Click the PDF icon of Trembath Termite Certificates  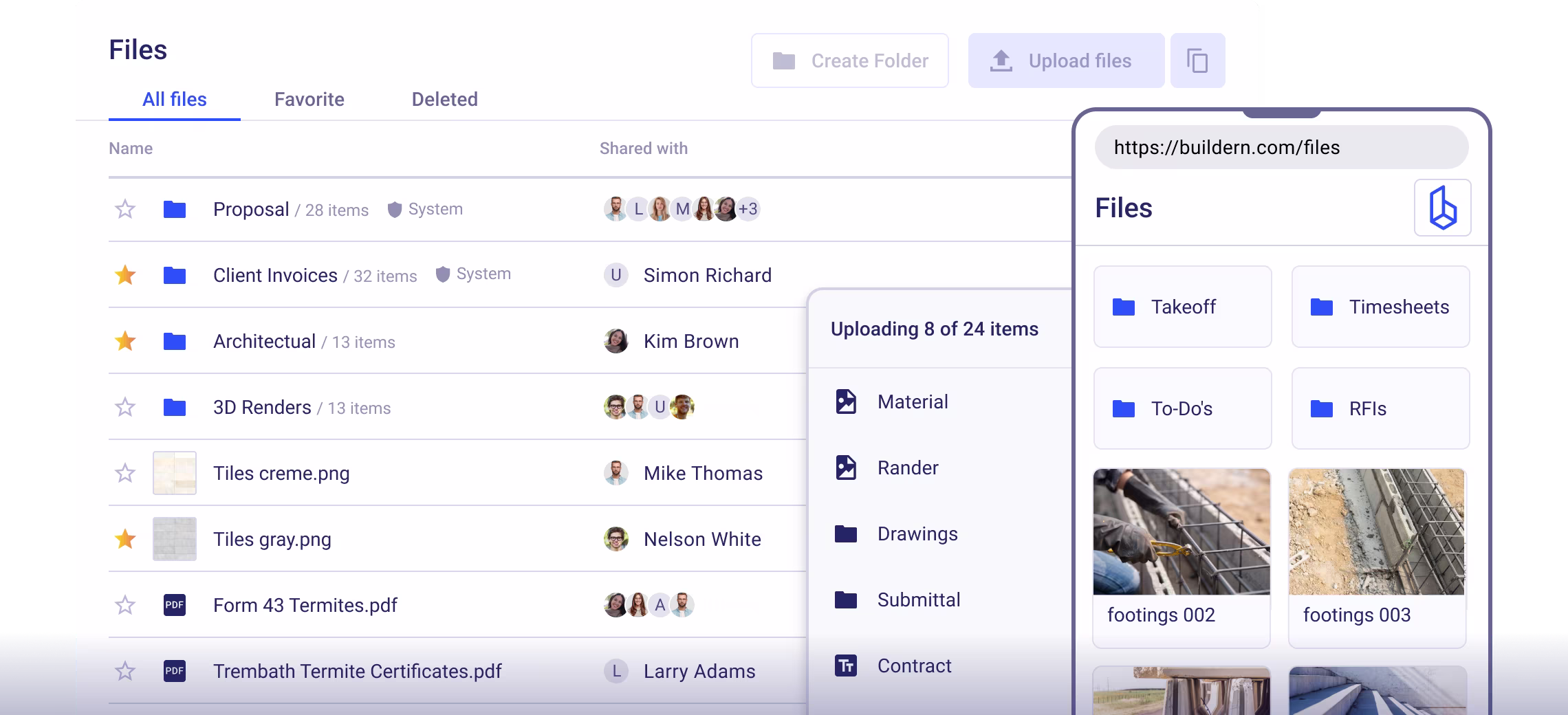(x=175, y=671)
